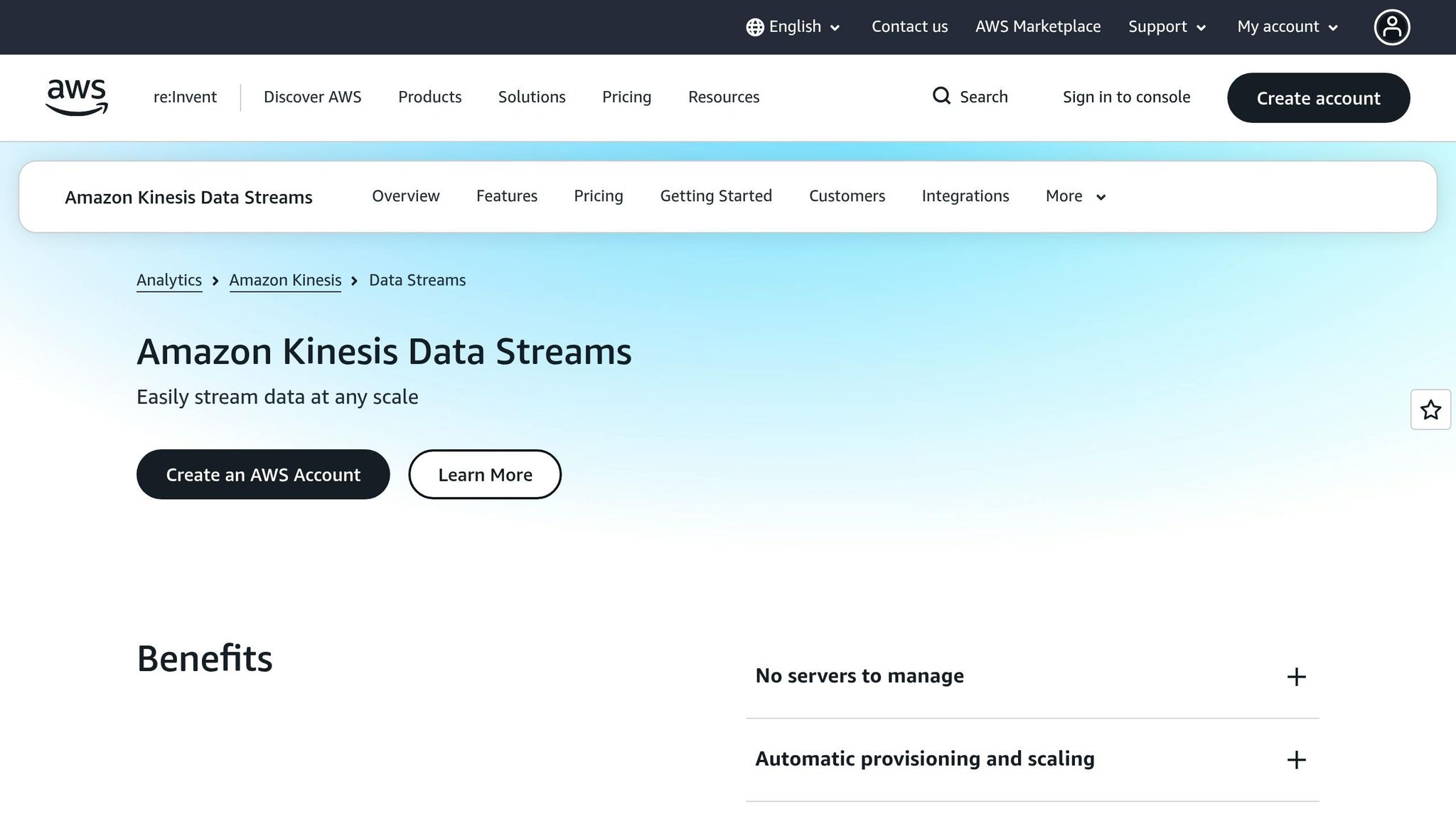Expand the More menu in product navigation

coord(1076,196)
